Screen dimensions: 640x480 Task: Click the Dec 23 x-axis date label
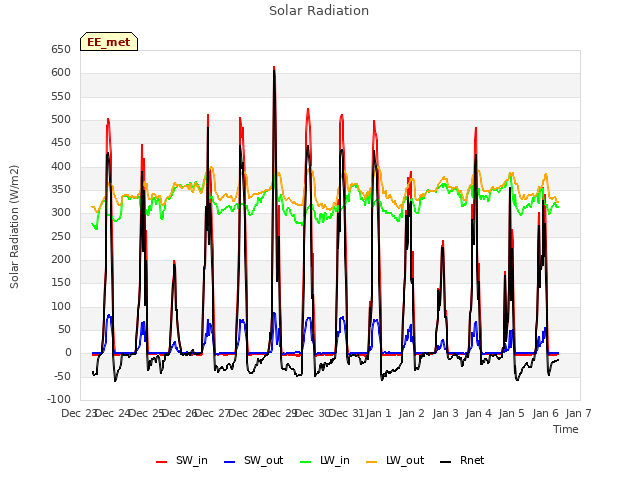78,413
